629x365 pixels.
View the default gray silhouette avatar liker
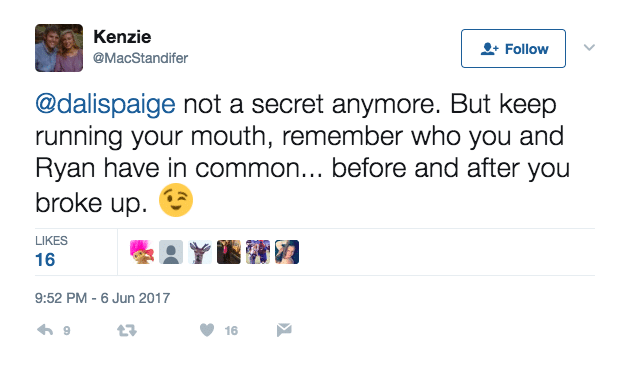click(x=171, y=252)
